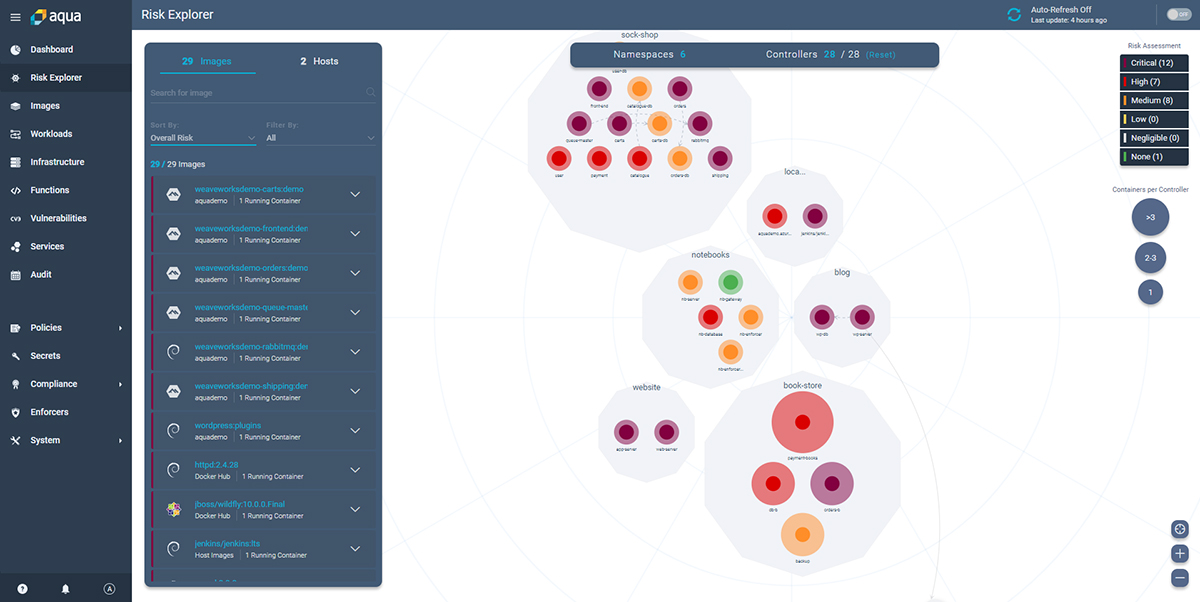The width and height of the screenshot is (1200, 602).
Task: Open the Filter By All dropdown
Action: click(320, 138)
